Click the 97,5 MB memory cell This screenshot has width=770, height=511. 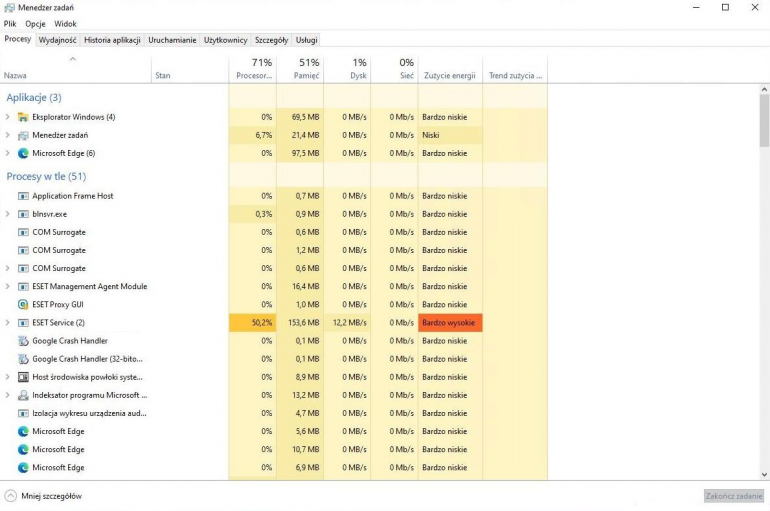(300, 153)
